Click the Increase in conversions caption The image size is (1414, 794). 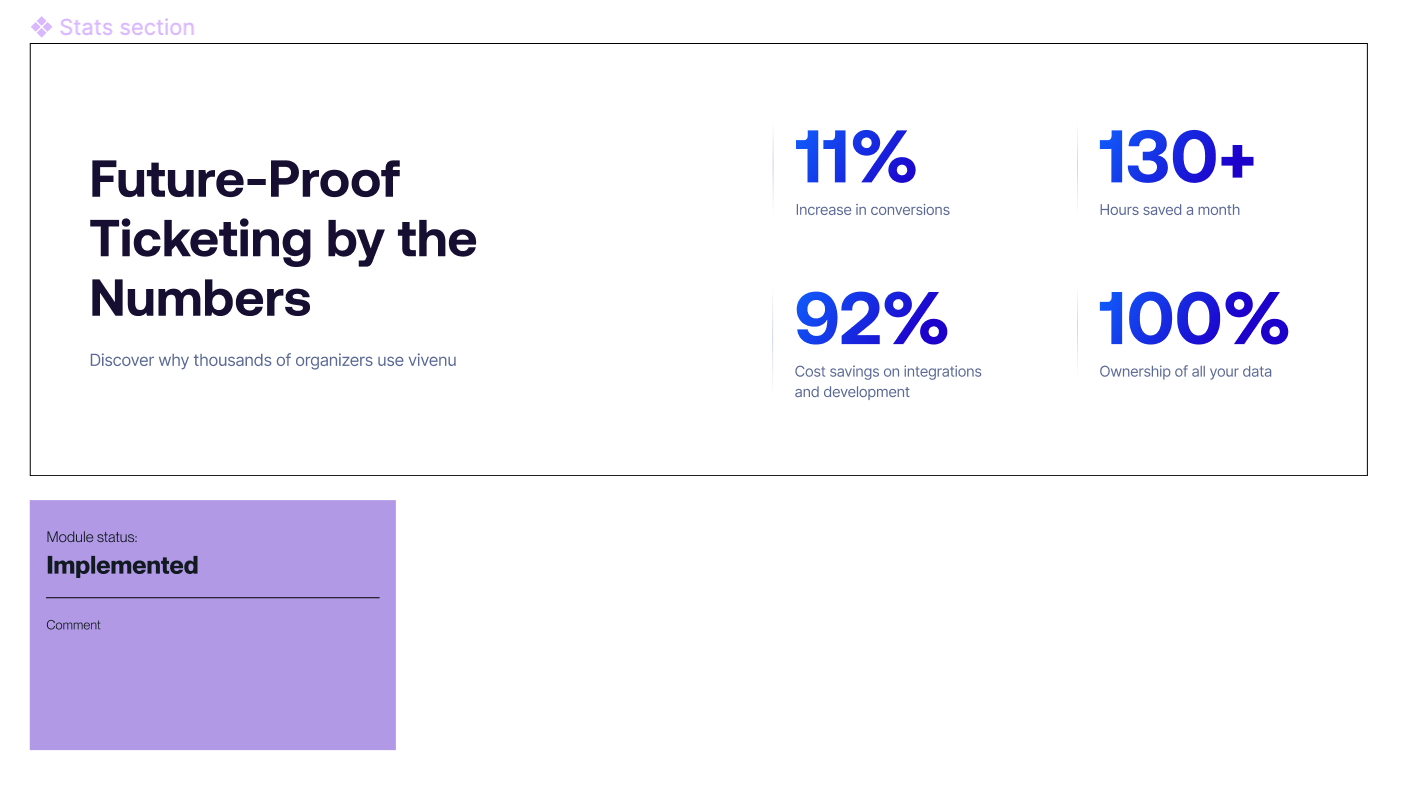[872, 210]
